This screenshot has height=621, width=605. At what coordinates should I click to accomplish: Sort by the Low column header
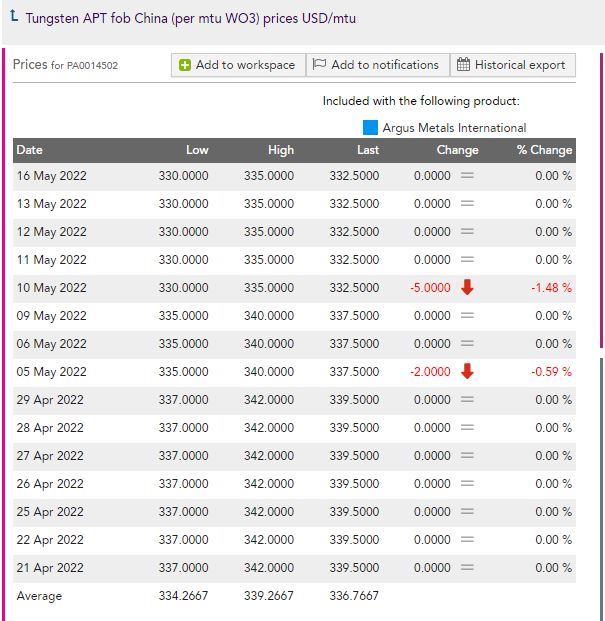[x=197, y=150]
